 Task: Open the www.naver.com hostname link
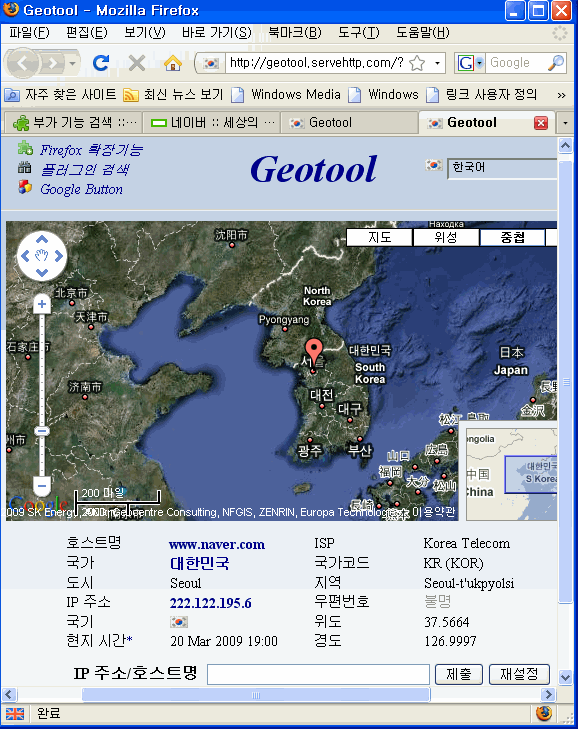[217, 544]
